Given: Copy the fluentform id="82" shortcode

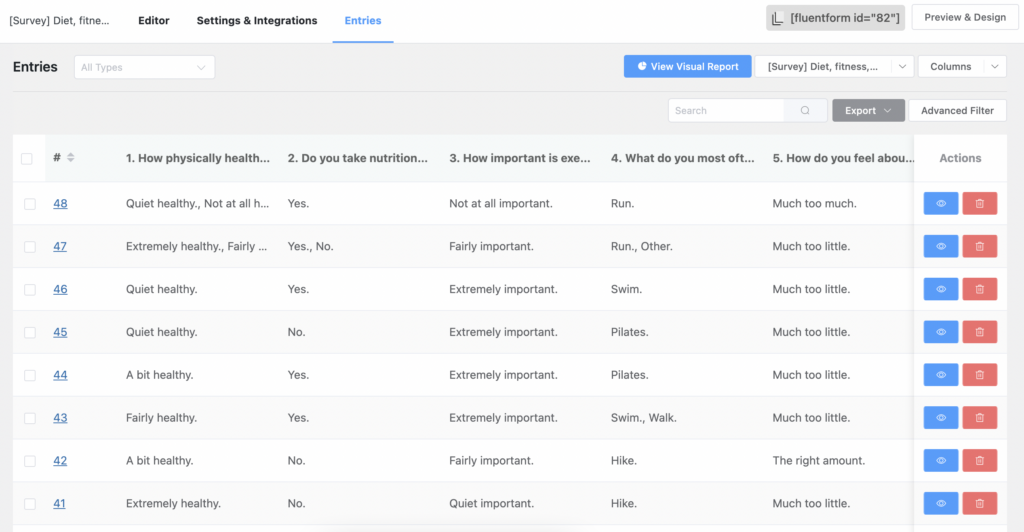Looking at the screenshot, I should (835, 18).
